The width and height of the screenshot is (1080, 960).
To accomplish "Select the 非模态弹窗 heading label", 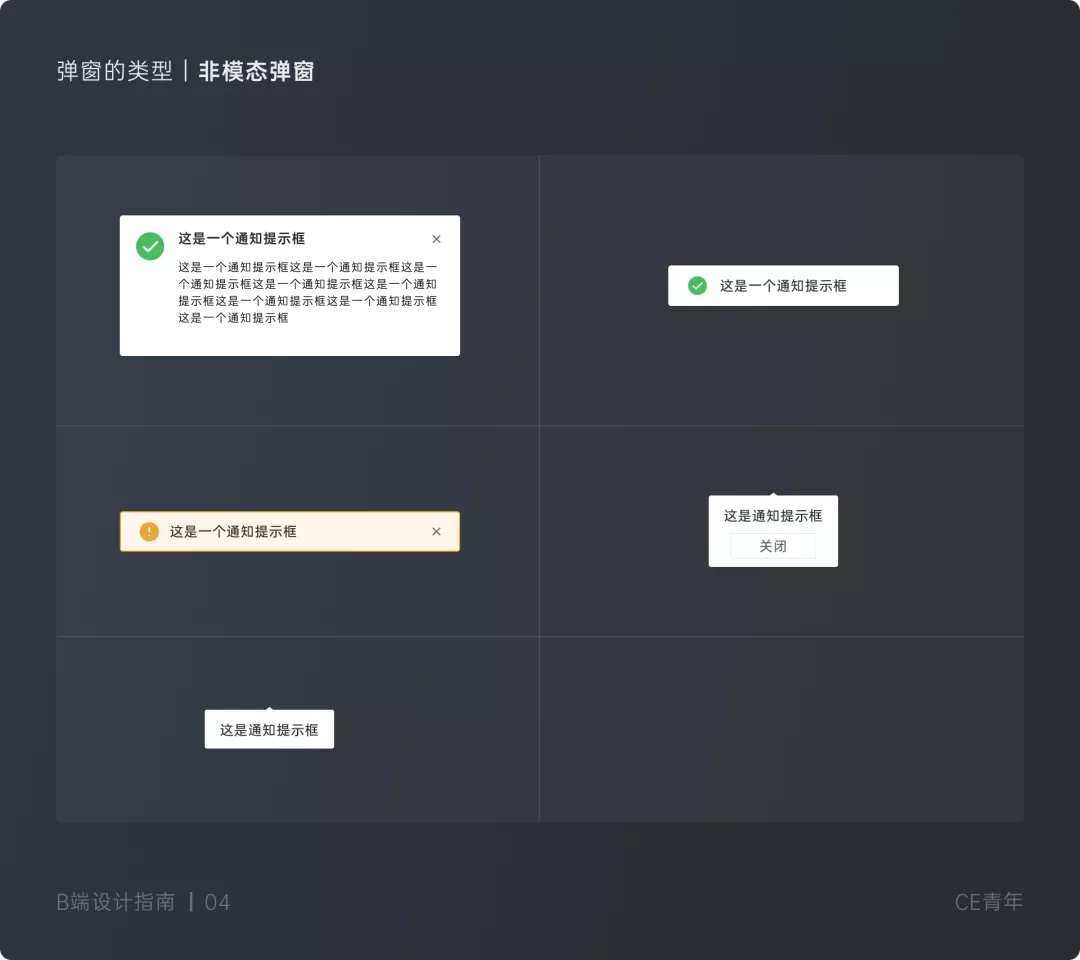I will pyautogui.click(x=255, y=71).
